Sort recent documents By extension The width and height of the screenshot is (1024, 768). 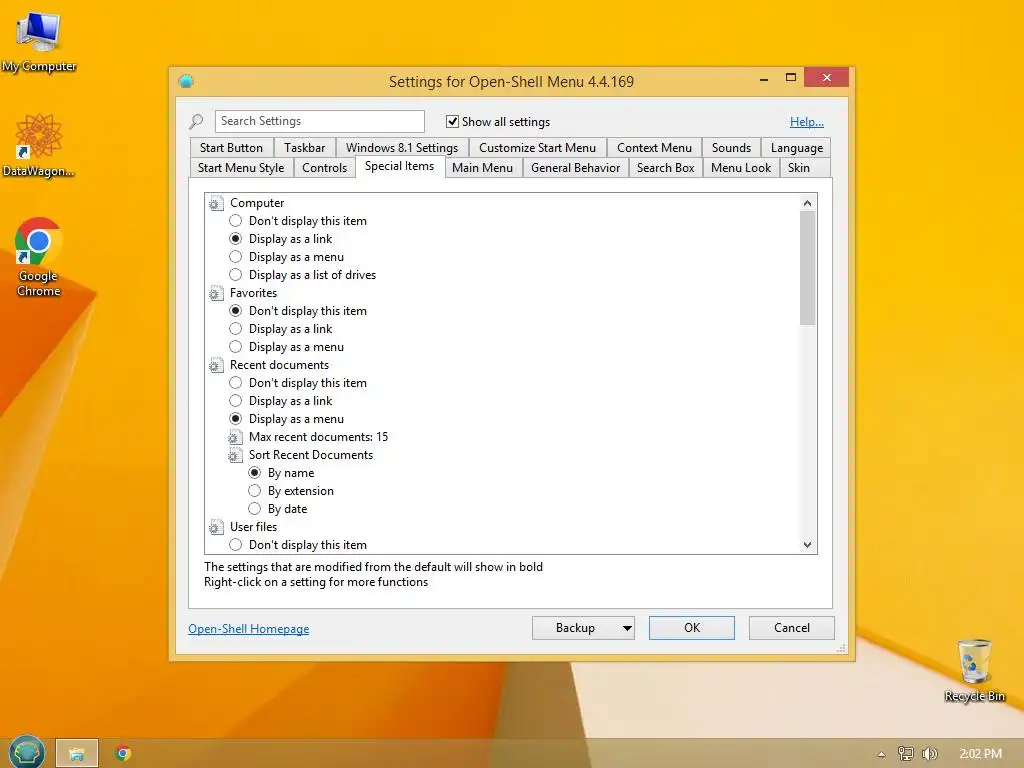[x=255, y=491]
